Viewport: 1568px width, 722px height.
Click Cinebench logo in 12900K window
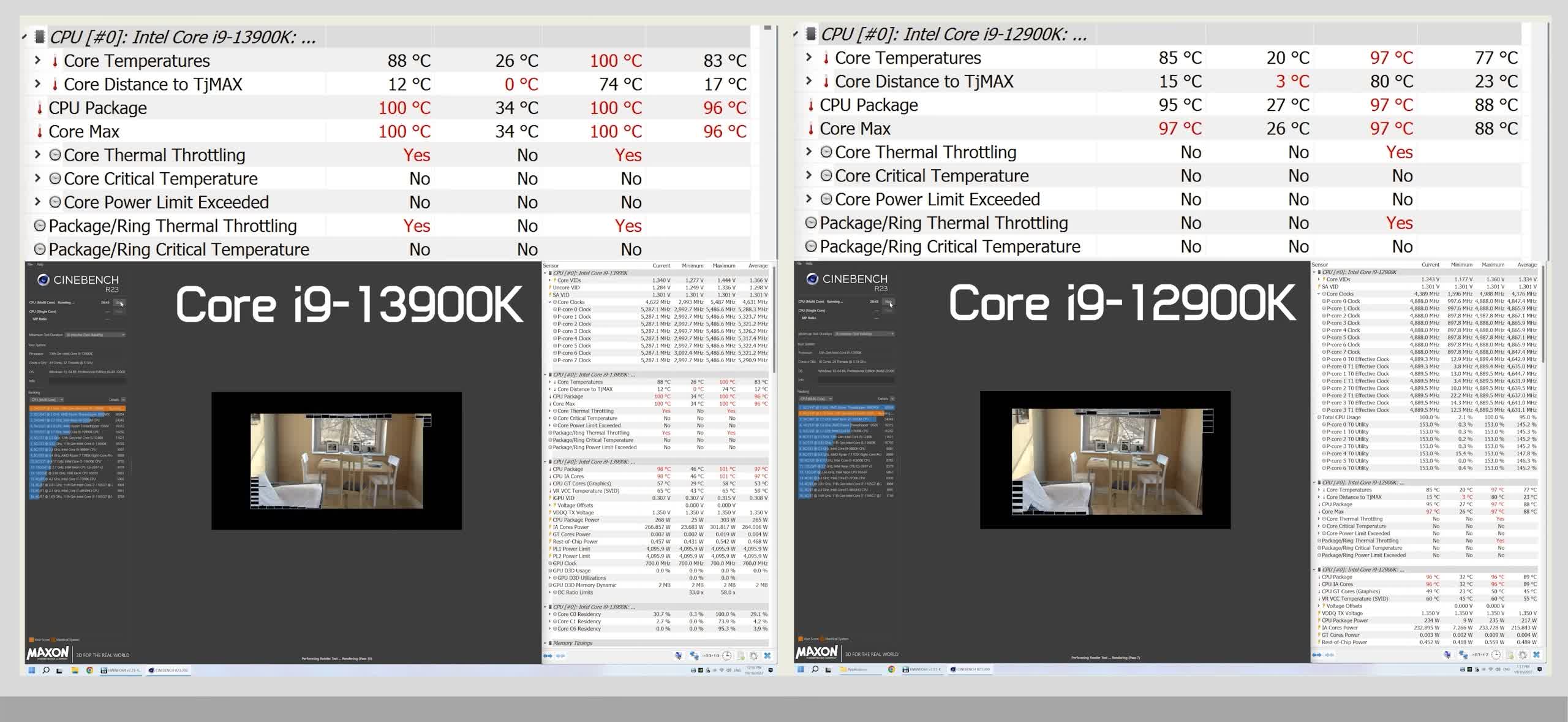tap(847, 281)
